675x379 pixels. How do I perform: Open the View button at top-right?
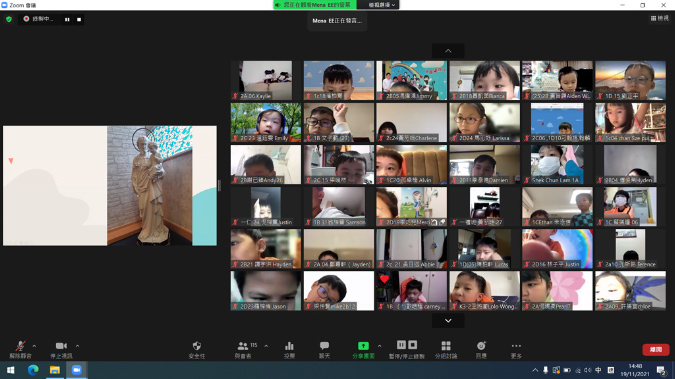660,18
